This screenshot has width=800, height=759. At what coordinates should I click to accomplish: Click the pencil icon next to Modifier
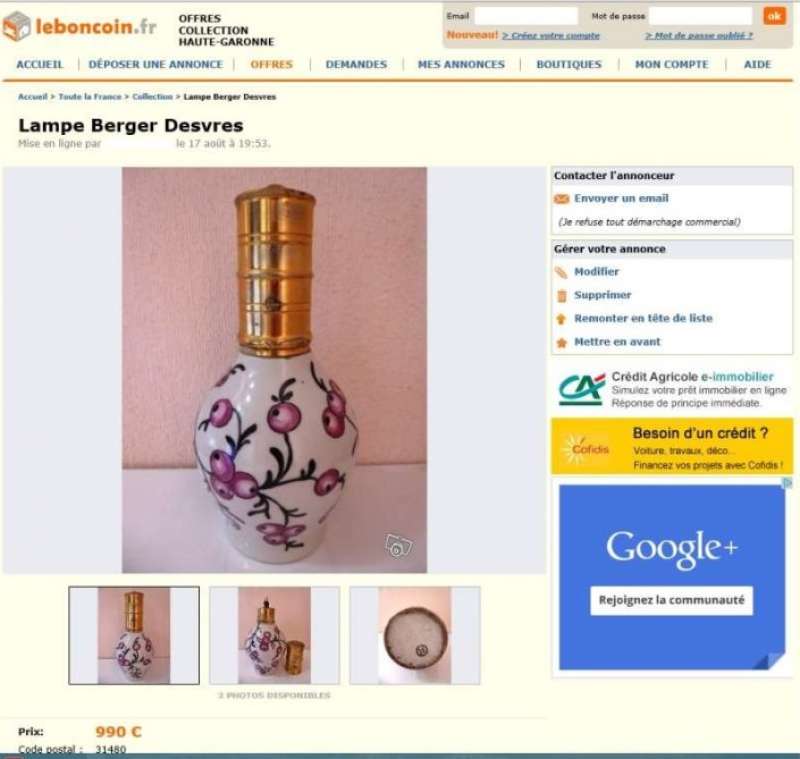(561, 273)
